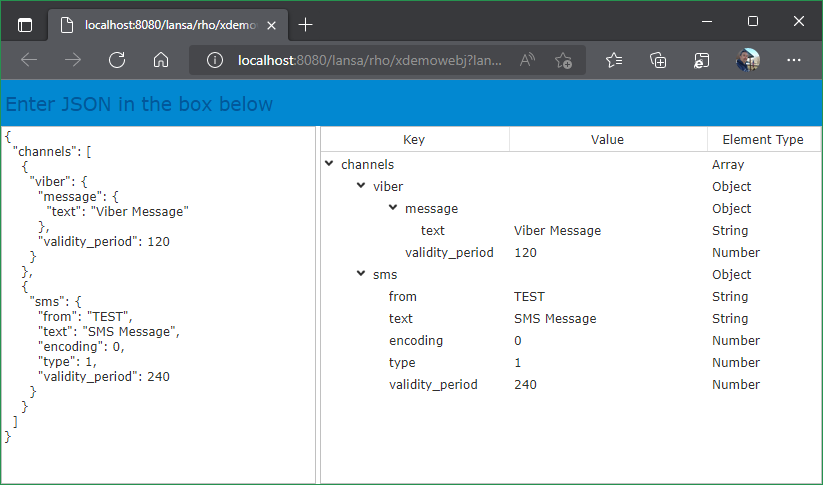Open a new browser tab
823x485 pixels.
(306, 24)
